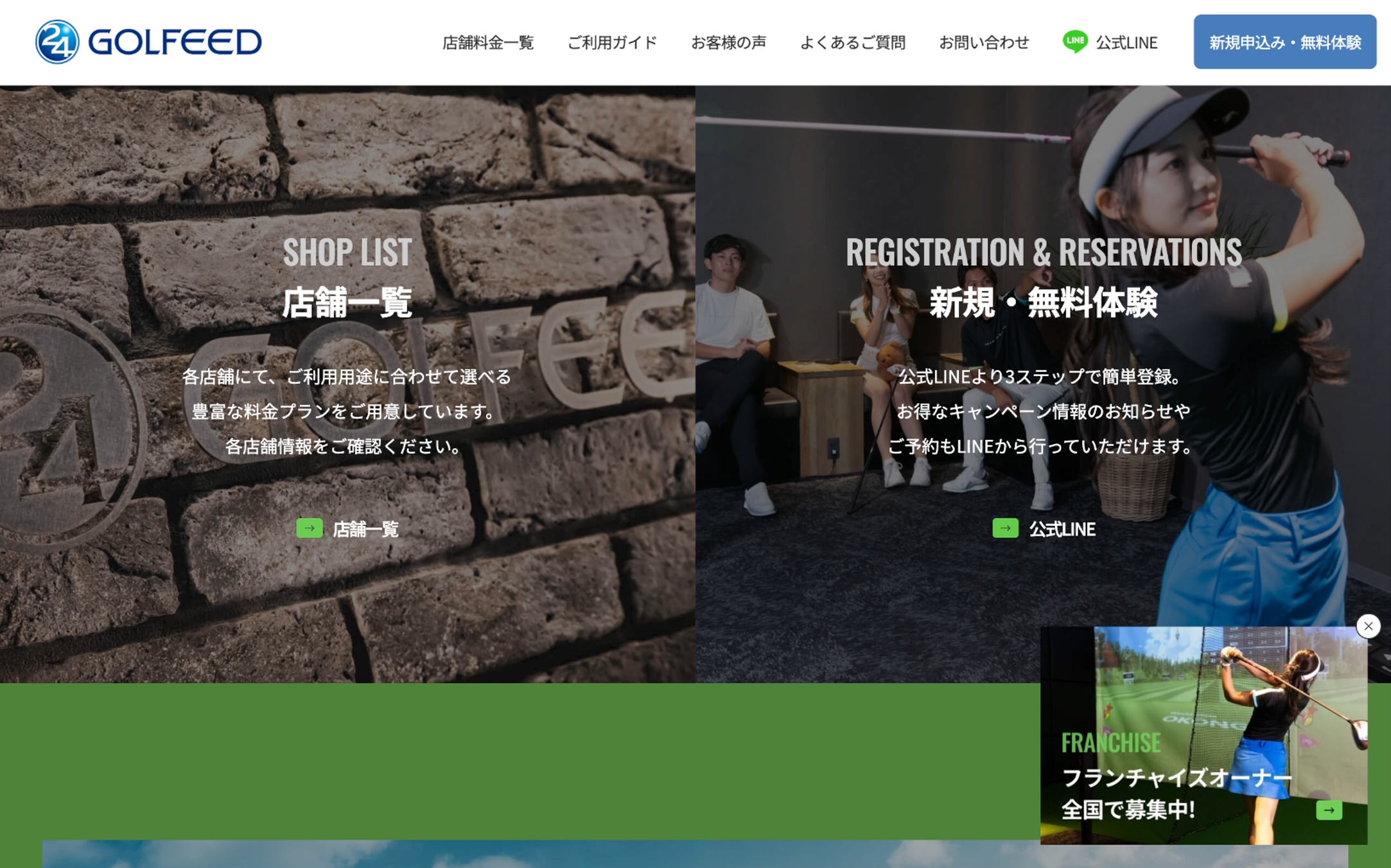
Task: Click the SHOP LIST heading
Action: pyautogui.click(x=347, y=252)
